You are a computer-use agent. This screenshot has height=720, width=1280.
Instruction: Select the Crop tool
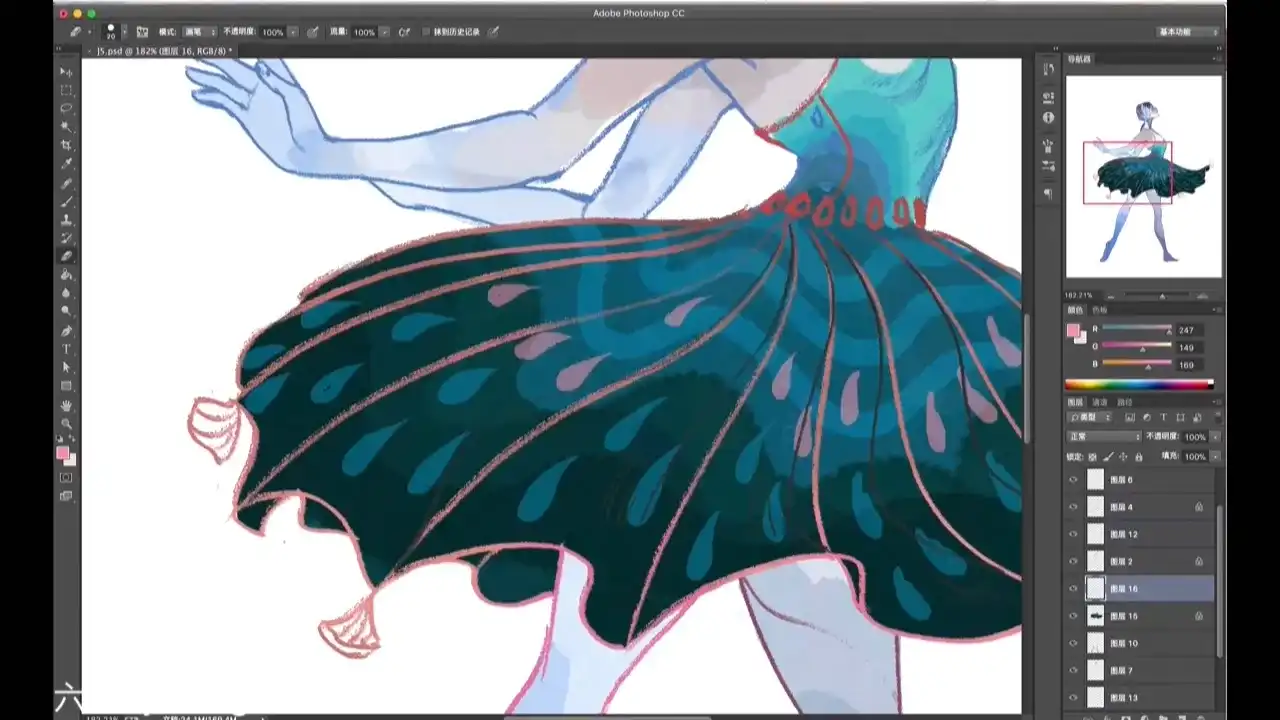tap(67, 145)
